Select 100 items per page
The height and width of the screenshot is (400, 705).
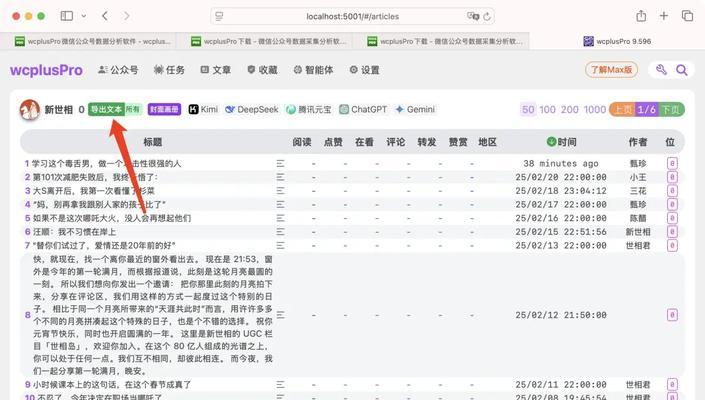[547, 110]
